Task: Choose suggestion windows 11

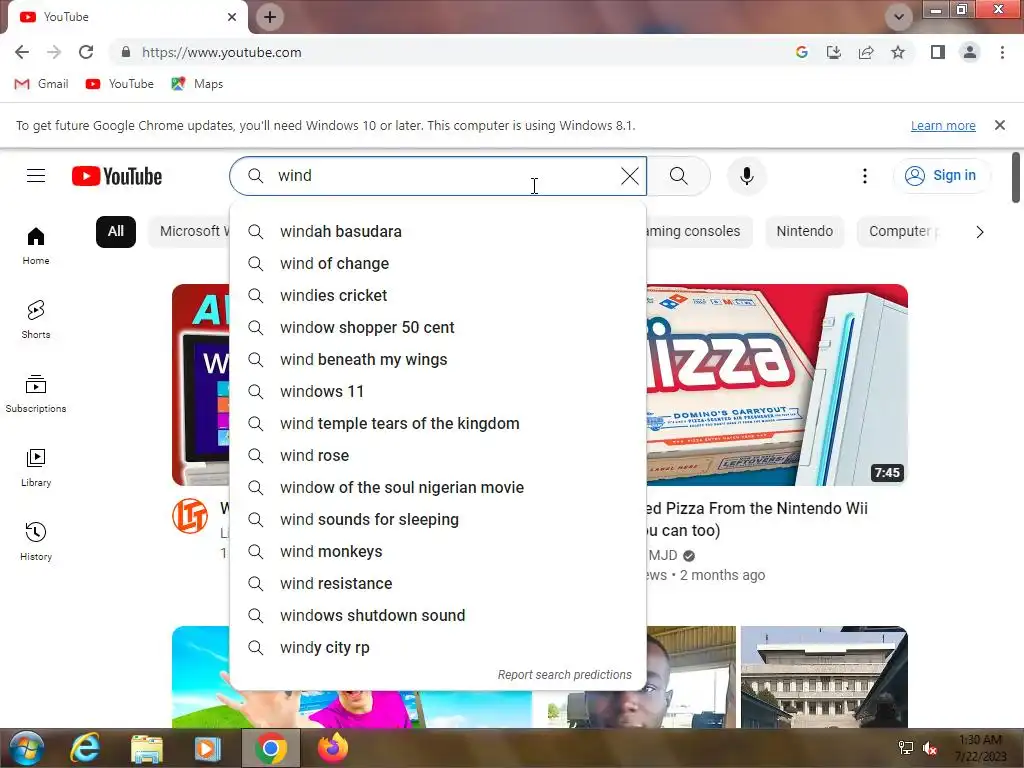Action: [438, 391]
